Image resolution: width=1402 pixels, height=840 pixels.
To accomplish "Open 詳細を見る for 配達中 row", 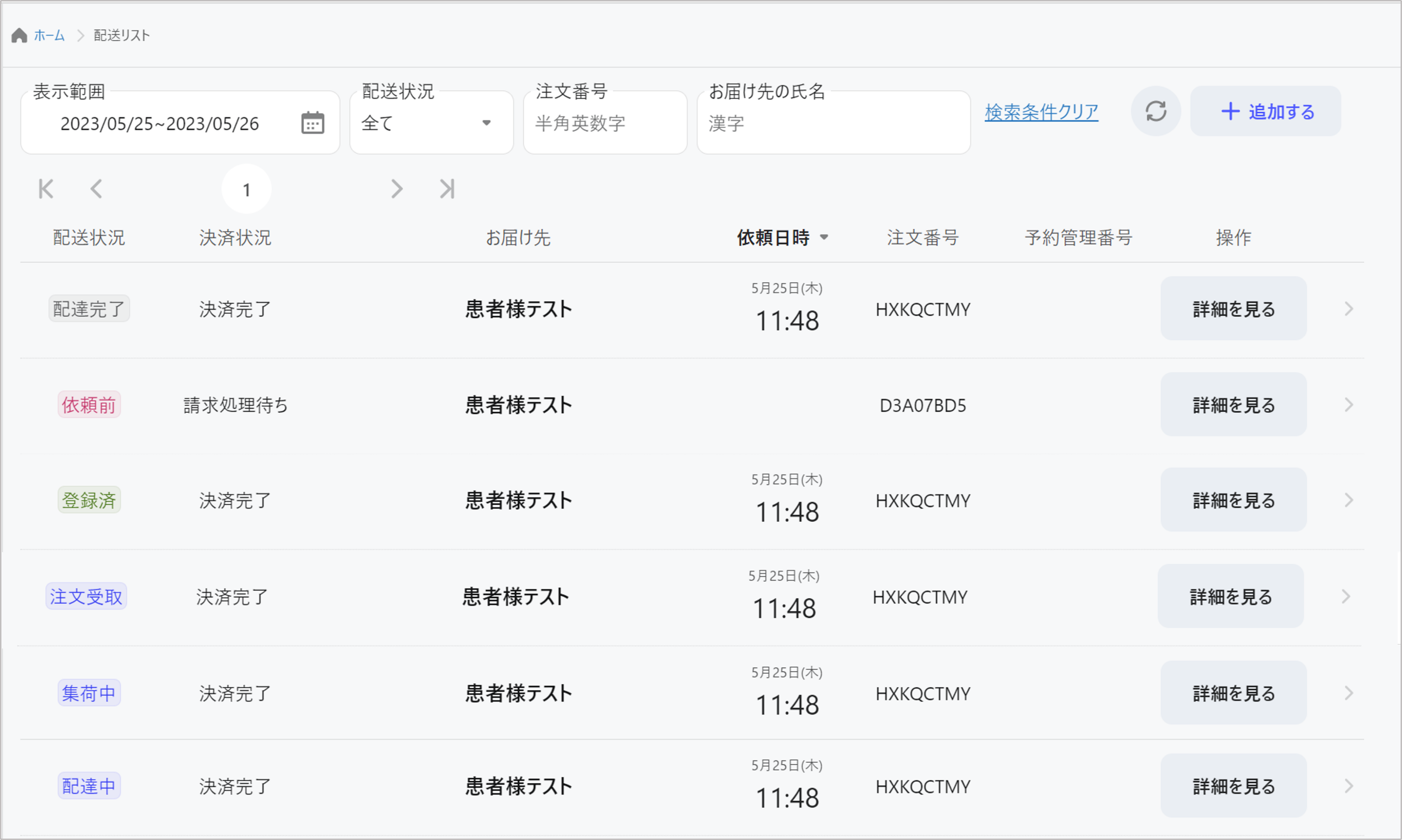I will click(x=1233, y=786).
